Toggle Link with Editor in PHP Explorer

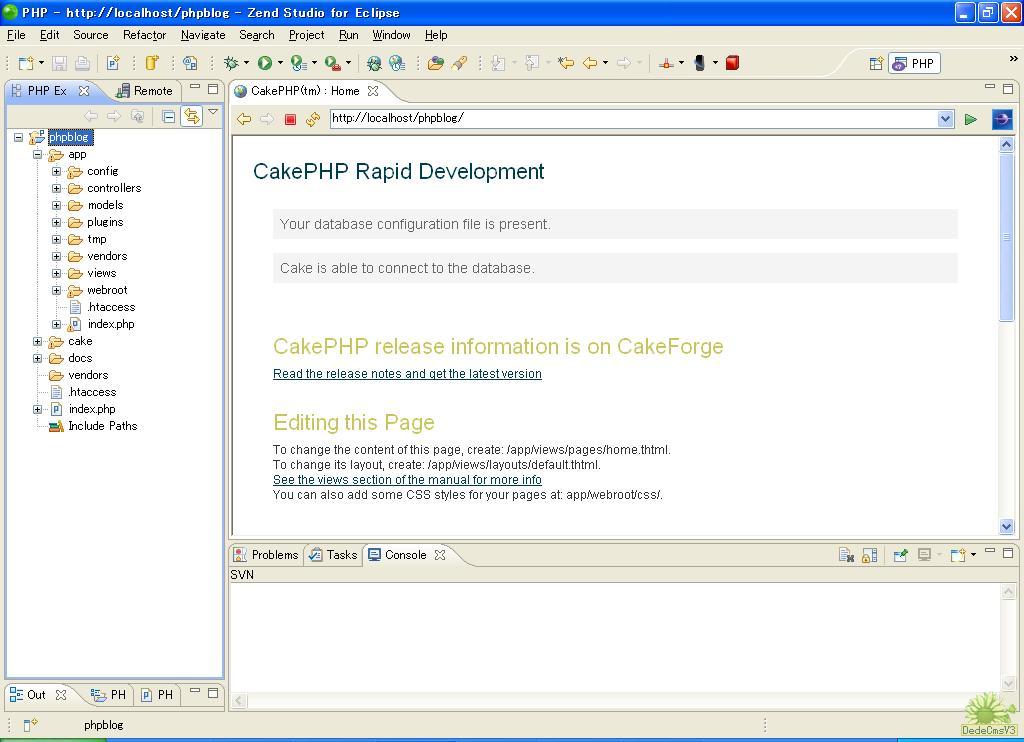(x=191, y=116)
